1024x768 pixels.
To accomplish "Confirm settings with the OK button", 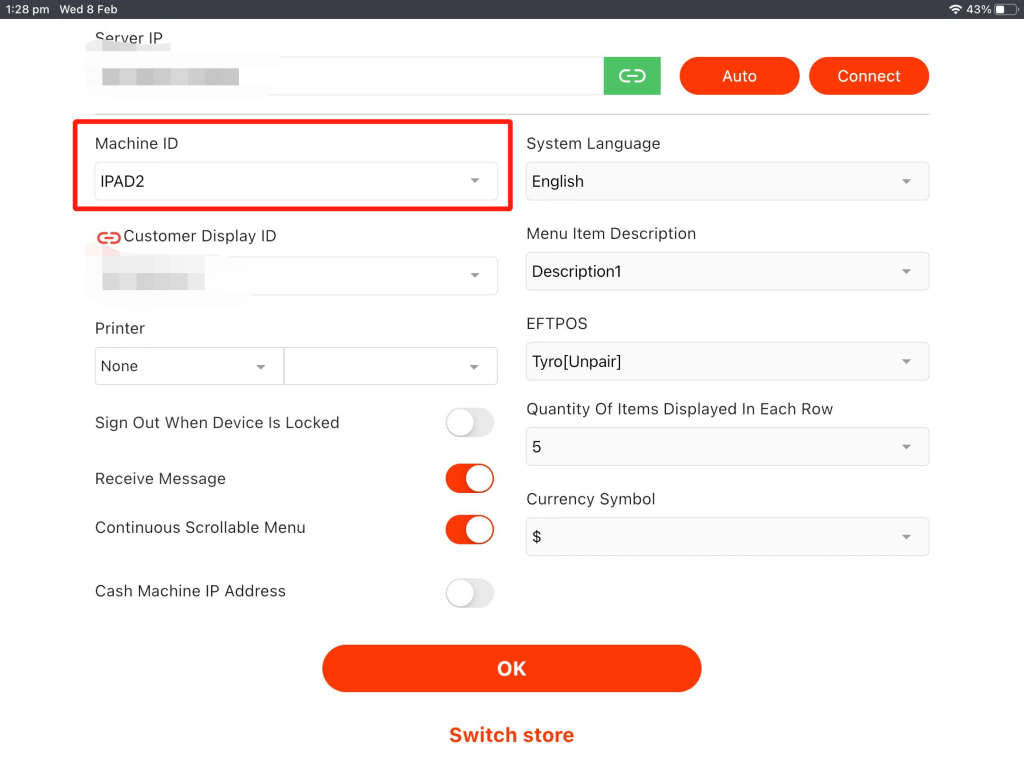I will (511, 668).
